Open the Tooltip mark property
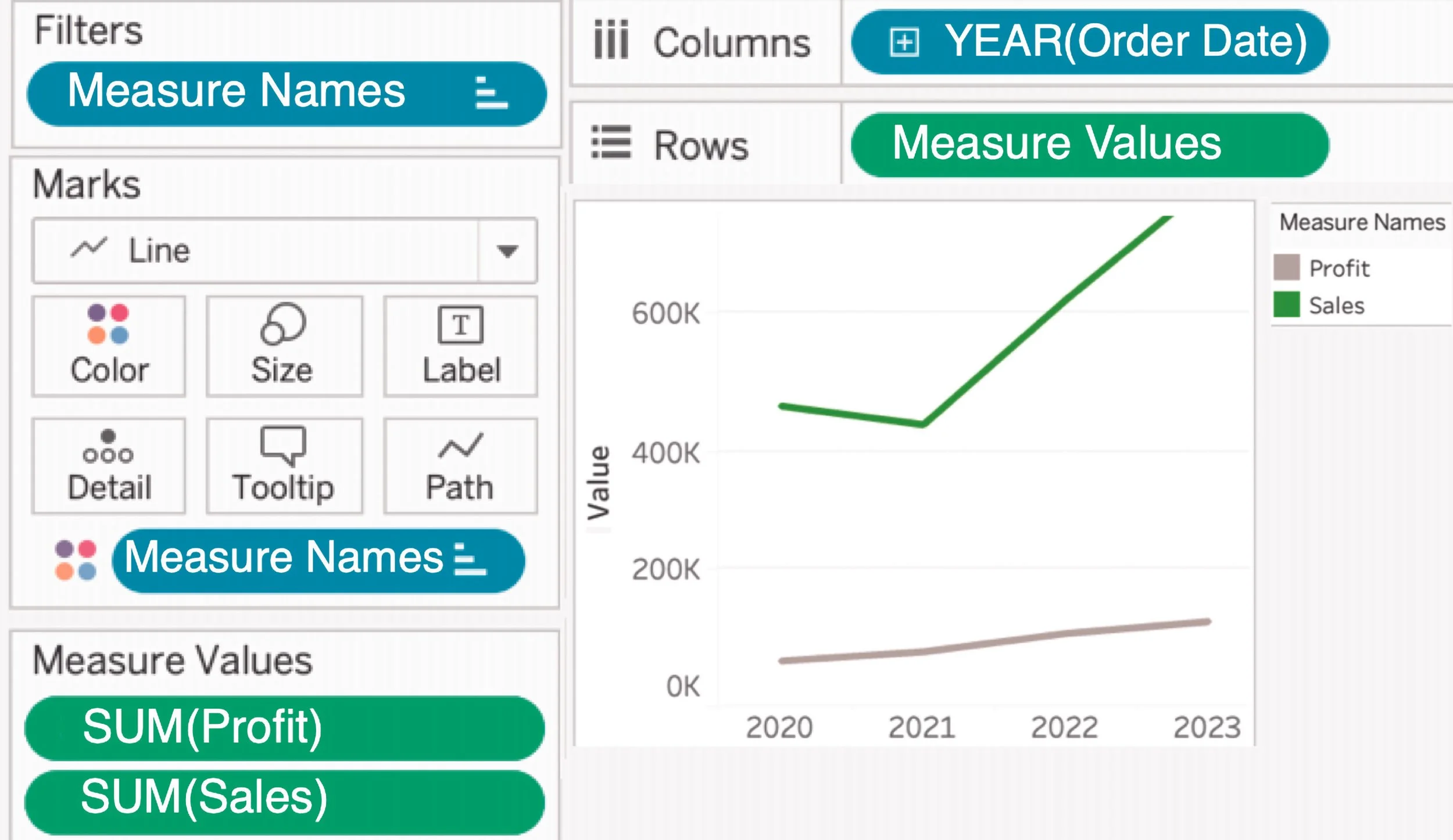 [283, 465]
